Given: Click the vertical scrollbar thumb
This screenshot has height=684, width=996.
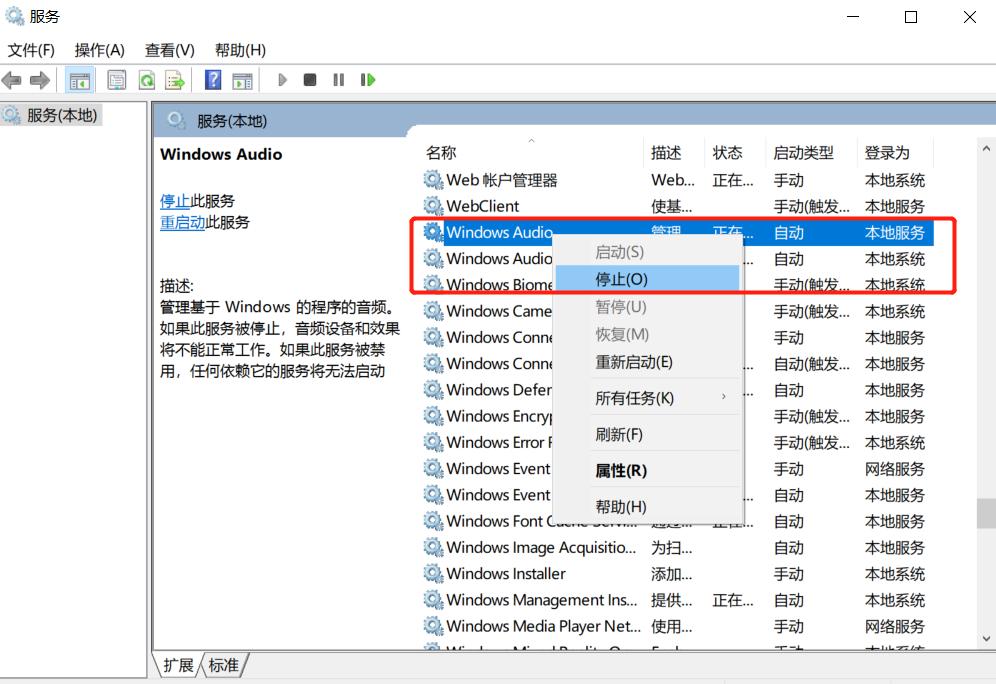Looking at the screenshot, I should [x=986, y=514].
